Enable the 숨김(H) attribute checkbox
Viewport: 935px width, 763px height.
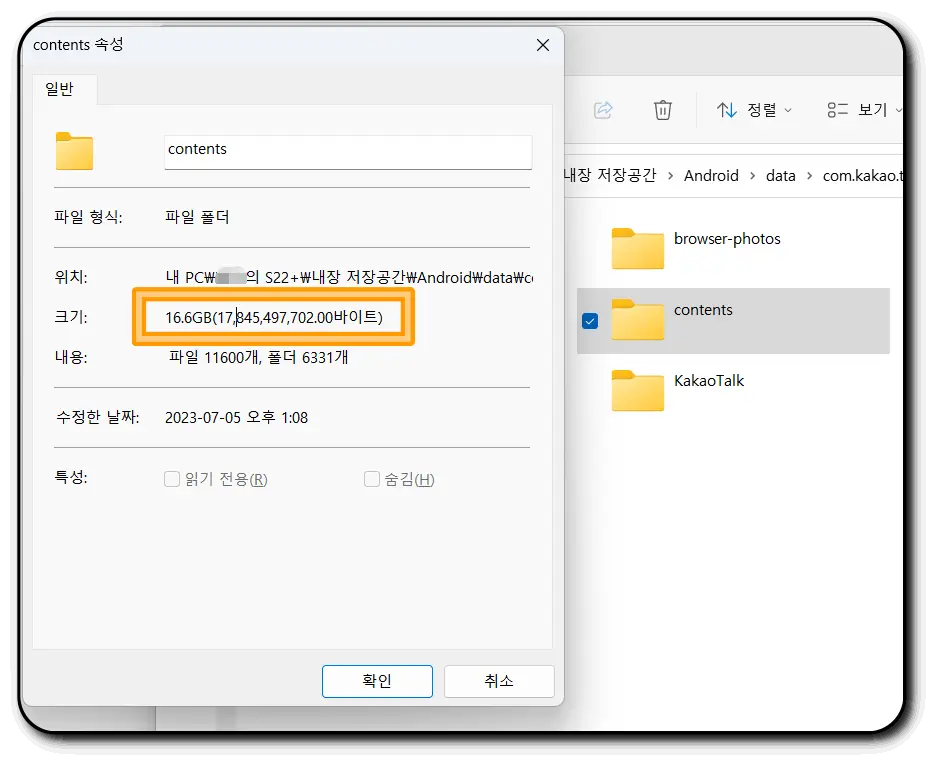click(x=371, y=479)
